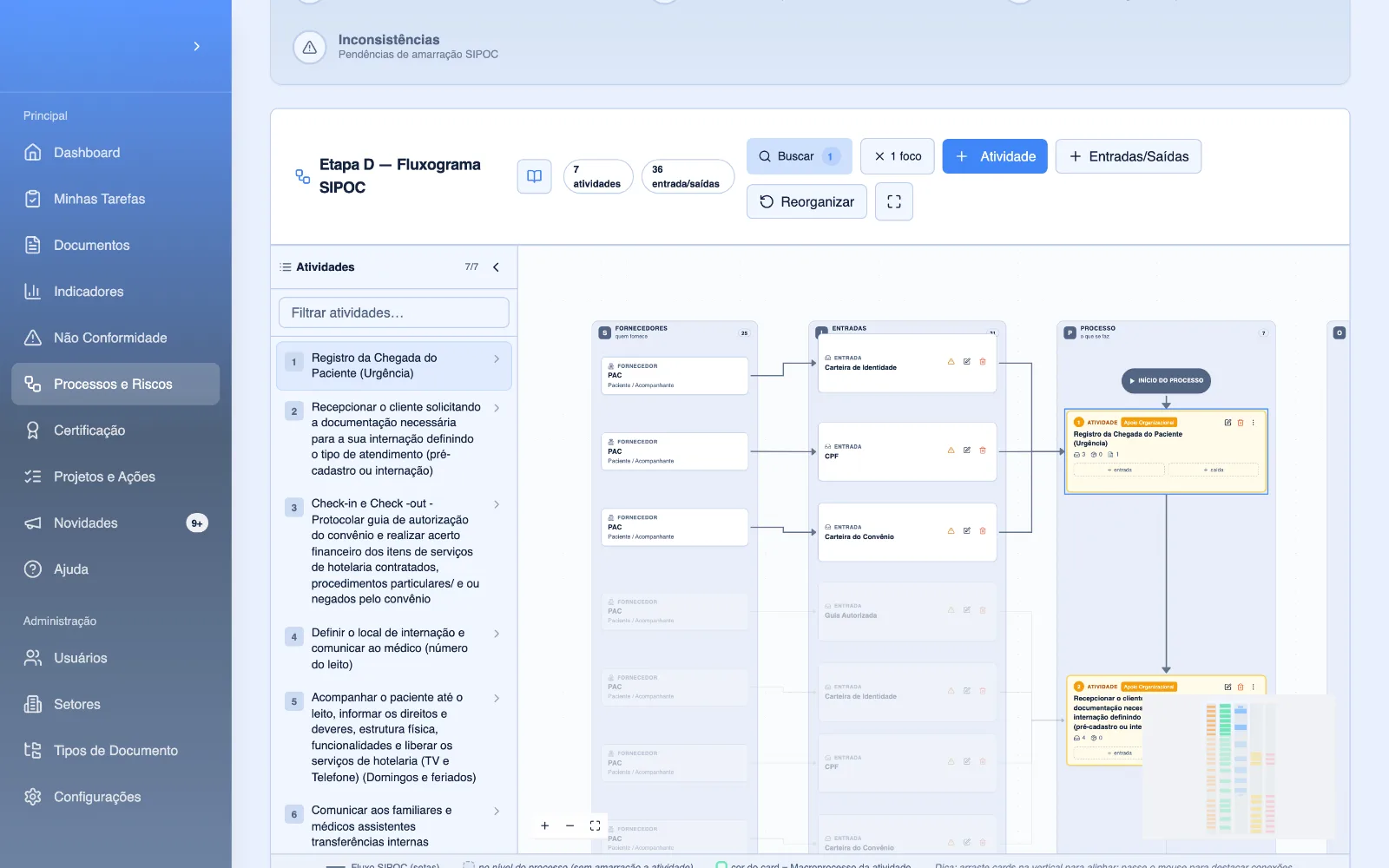Add entrada to Registro da Chegada activity

click(x=1119, y=470)
